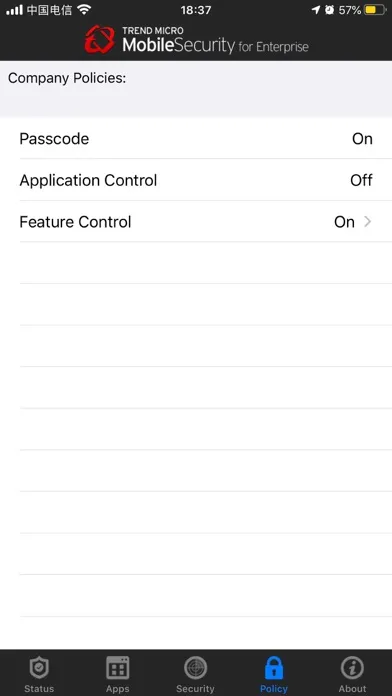Tap the Trend Micro red logo
This screenshot has height=696, width=392.
click(x=99, y=40)
